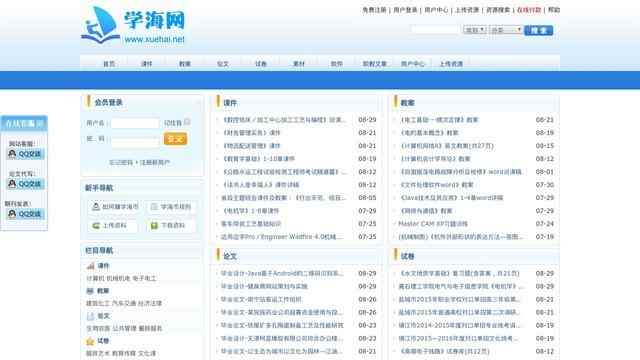This screenshot has height=360, width=640.
Task: Click the 论文 section header
Action: [230, 256]
